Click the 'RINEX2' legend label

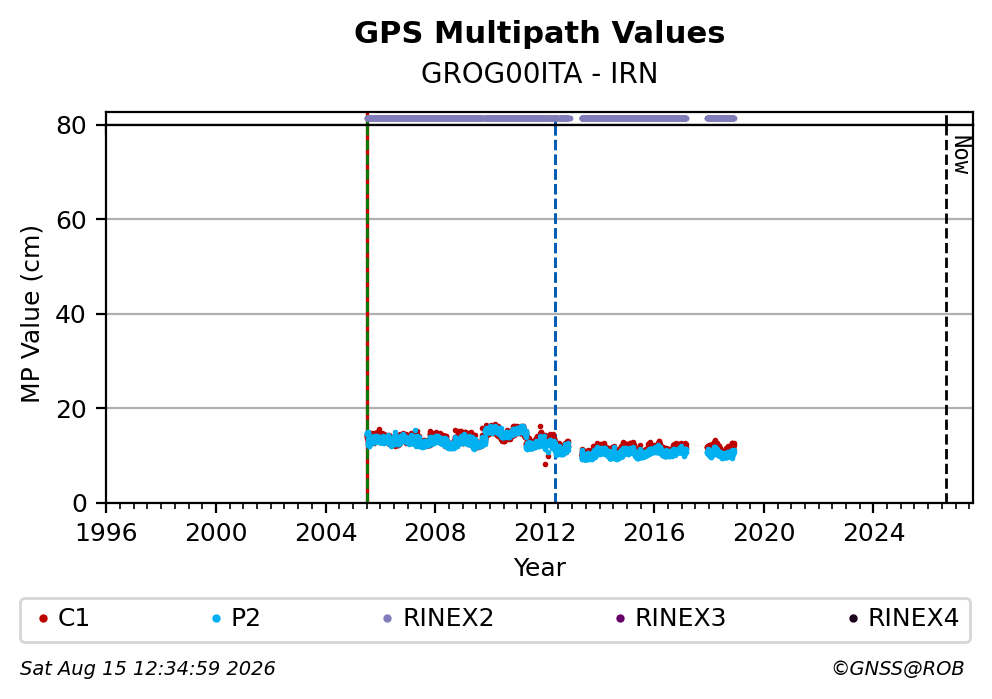click(448, 618)
